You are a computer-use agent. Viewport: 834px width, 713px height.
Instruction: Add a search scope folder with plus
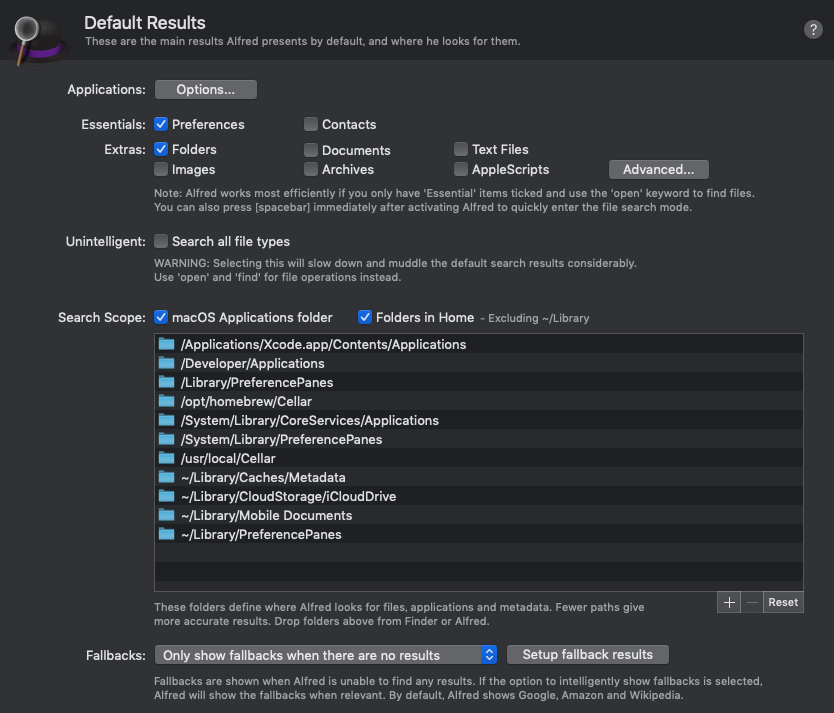click(729, 602)
